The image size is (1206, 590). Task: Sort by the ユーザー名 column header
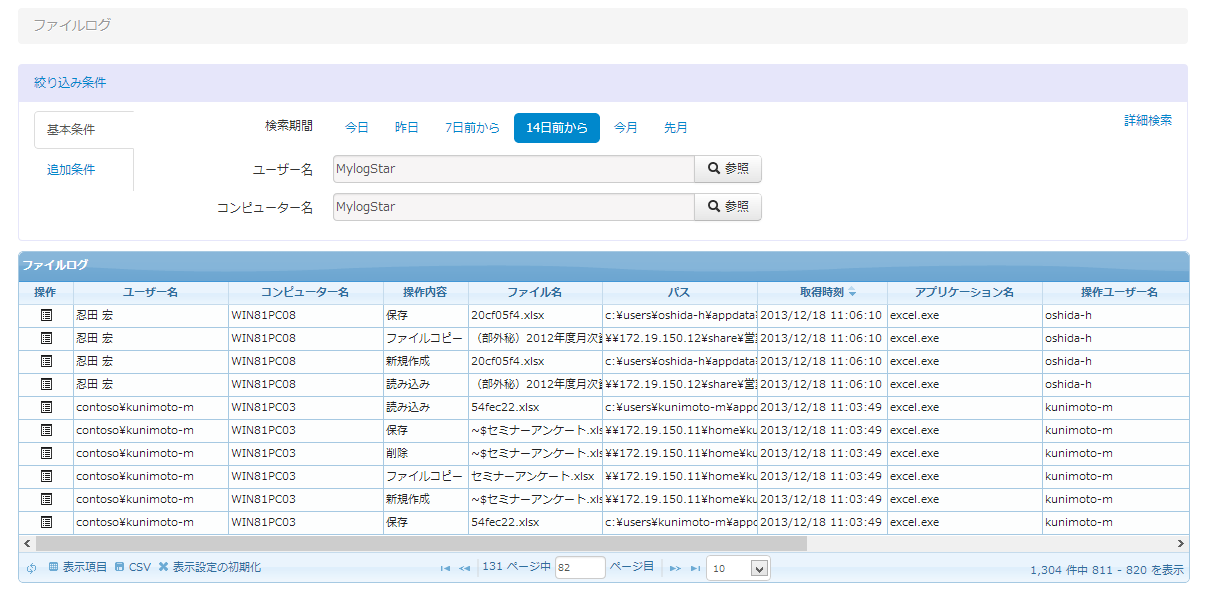tap(151, 293)
